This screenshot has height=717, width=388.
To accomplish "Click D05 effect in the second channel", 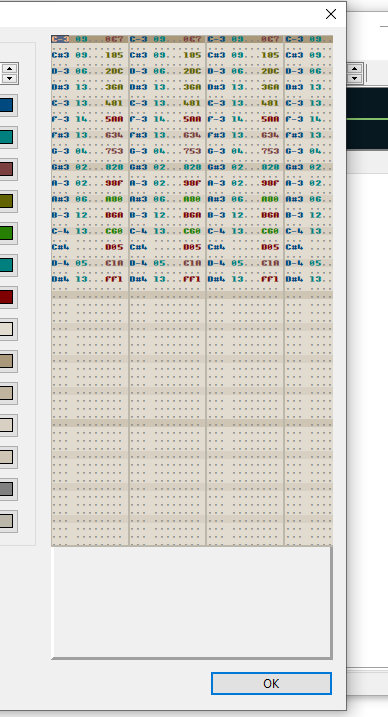I will pyautogui.click(x=192, y=247).
